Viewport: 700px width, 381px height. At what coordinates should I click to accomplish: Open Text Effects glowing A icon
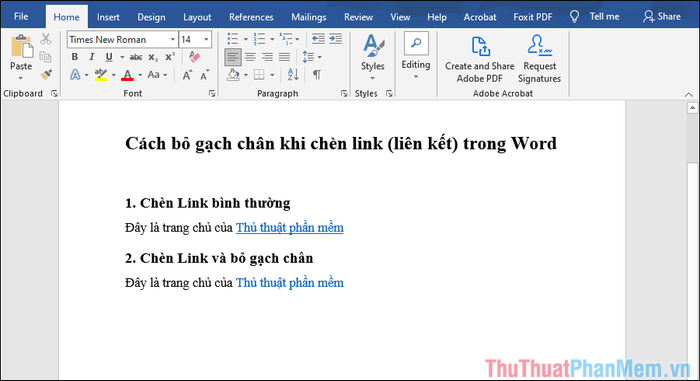[x=75, y=75]
